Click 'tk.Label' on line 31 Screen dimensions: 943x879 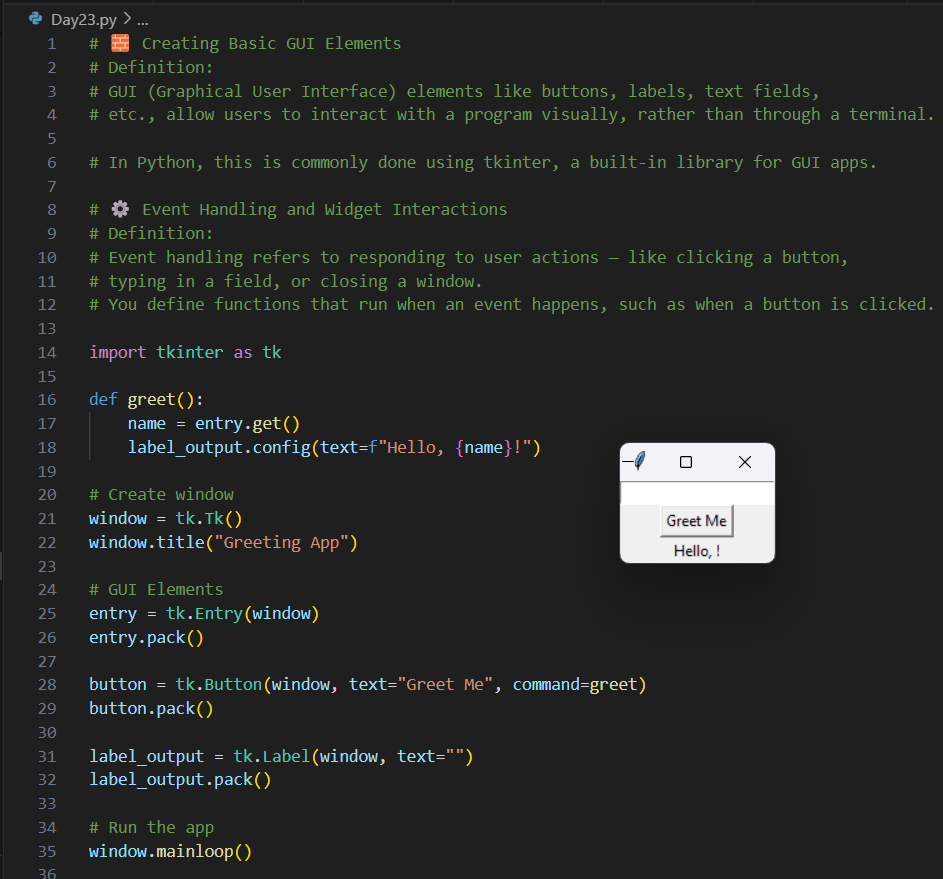(x=272, y=756)
